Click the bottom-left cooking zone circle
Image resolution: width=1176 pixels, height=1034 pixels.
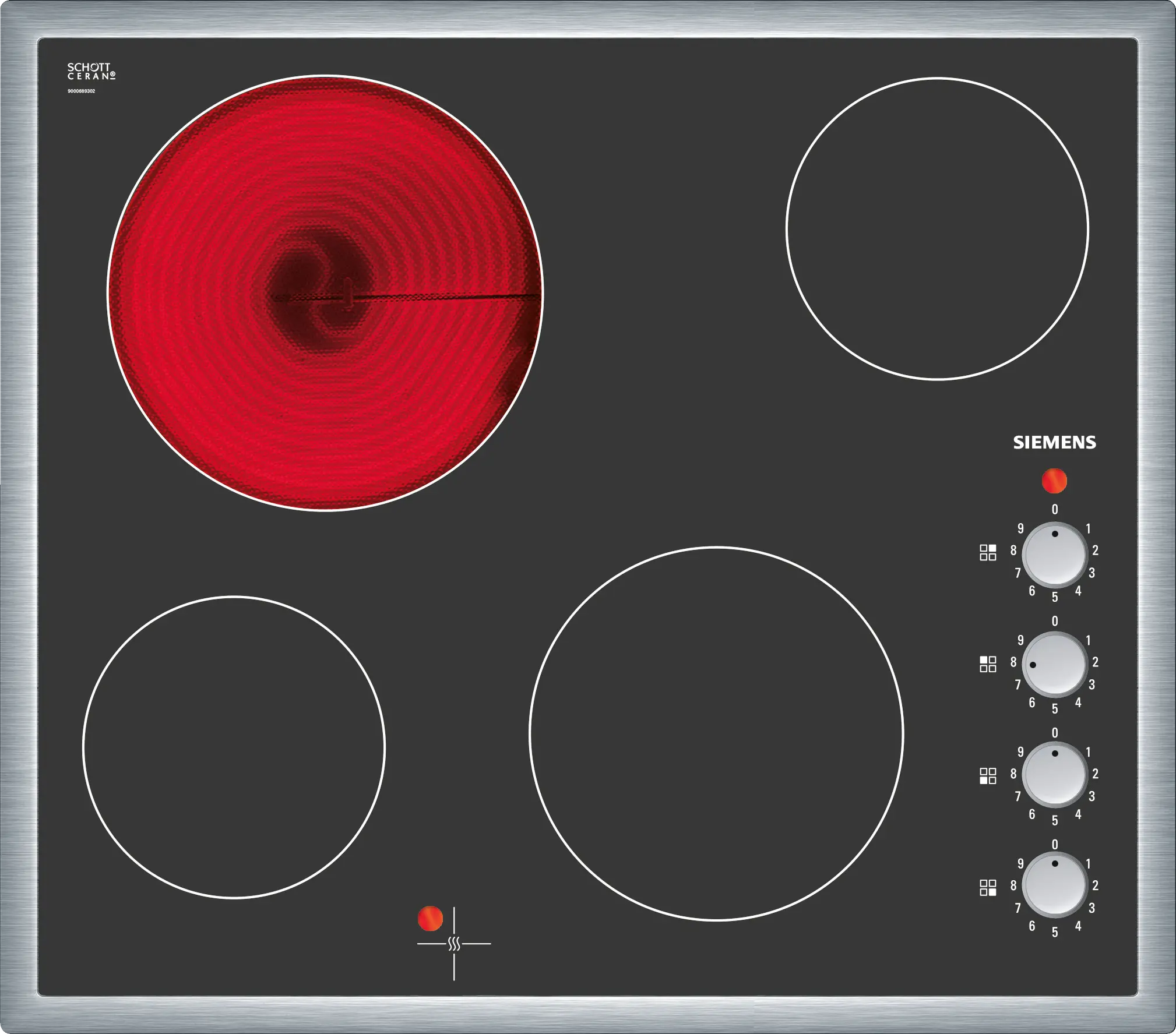click(234, 747)
